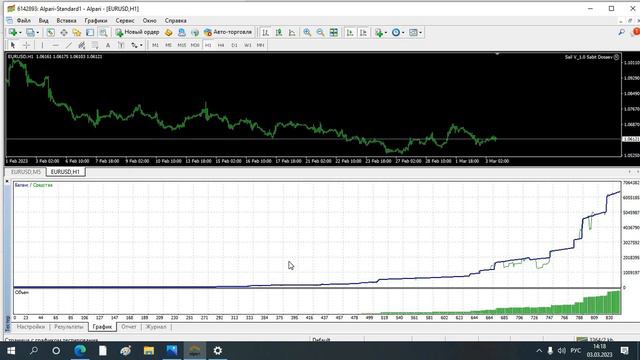Toggle Авто-торговля on or off
The width and height of the screenshot is (640, 360).
tap(228, 32)
